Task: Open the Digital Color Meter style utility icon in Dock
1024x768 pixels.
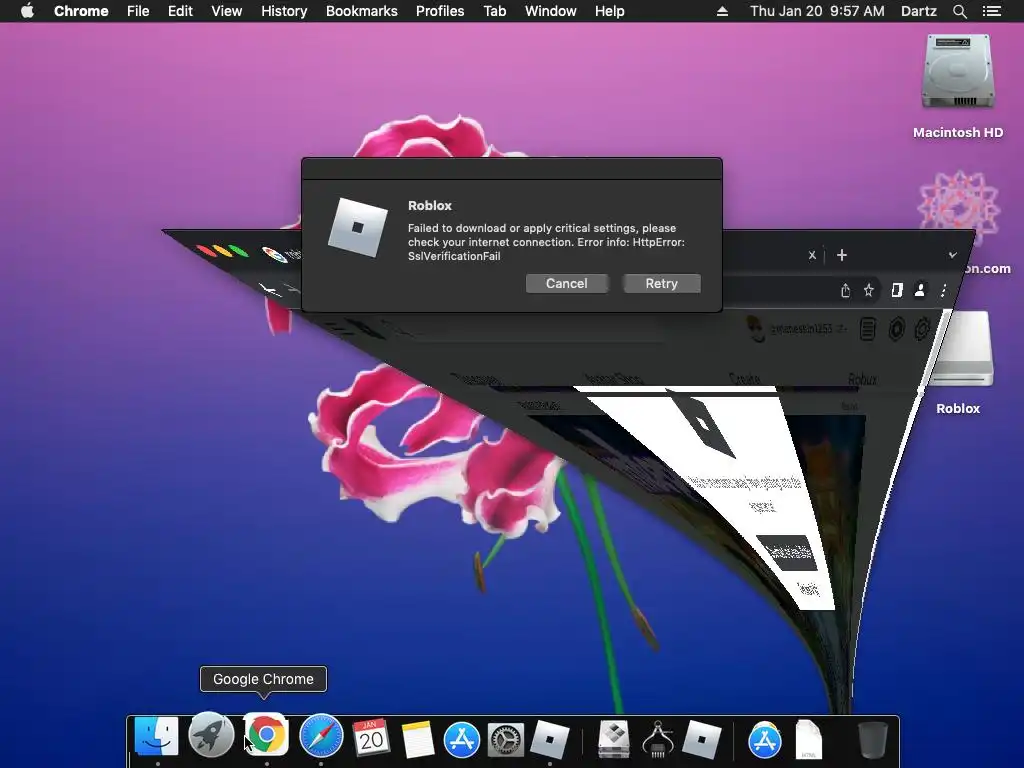Action: coord(658,740)
